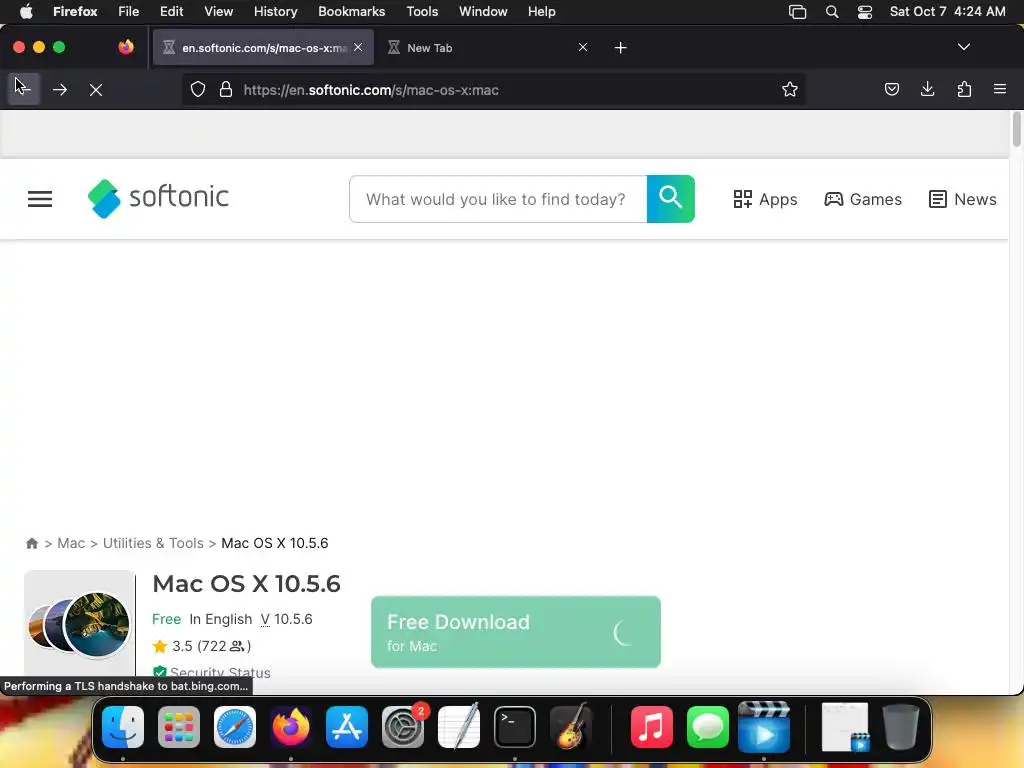Open GarageBand from the Dock
This screenshot has height=768, width=1024.
click(571, 727)
